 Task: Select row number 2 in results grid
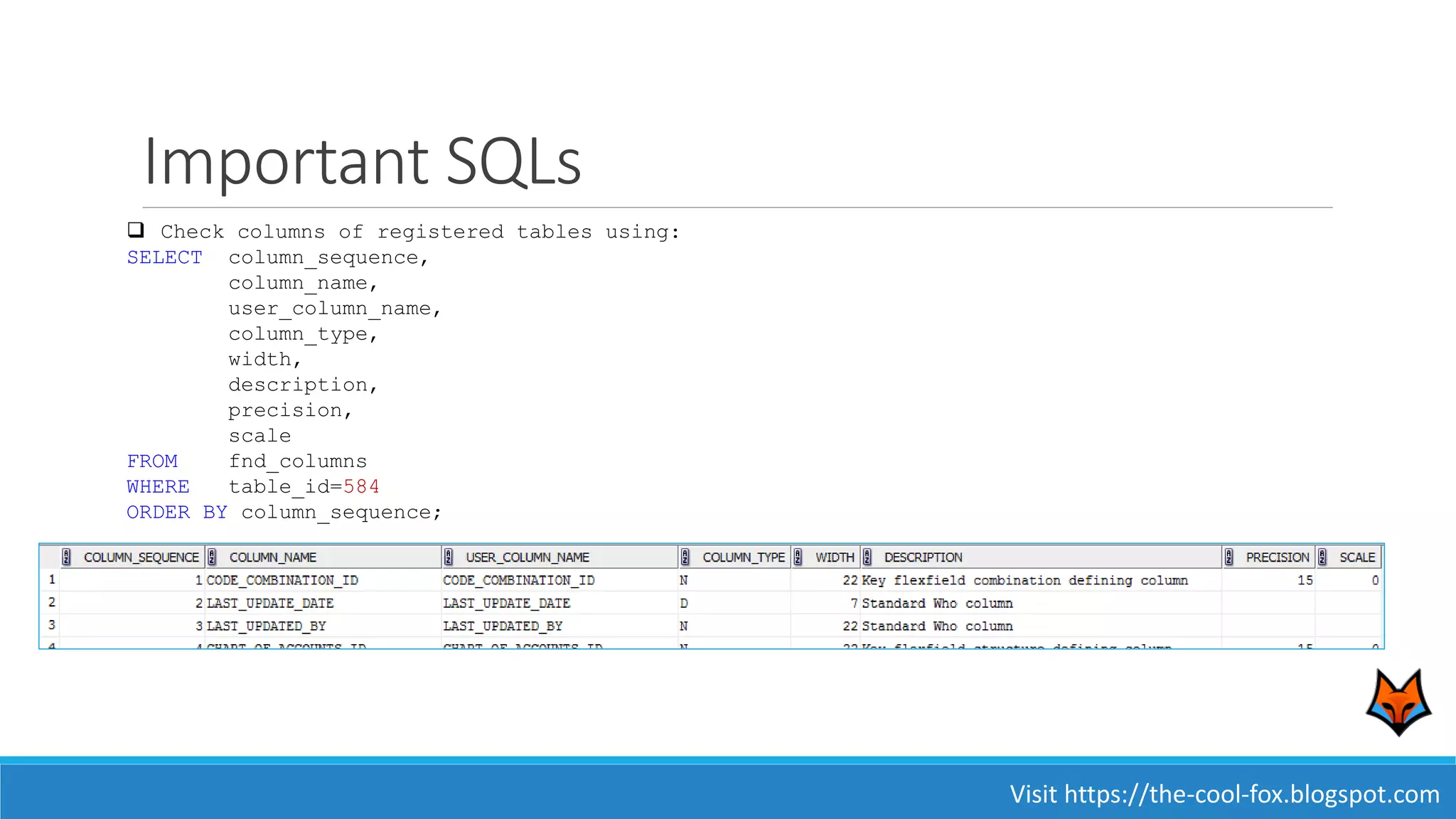51,602
